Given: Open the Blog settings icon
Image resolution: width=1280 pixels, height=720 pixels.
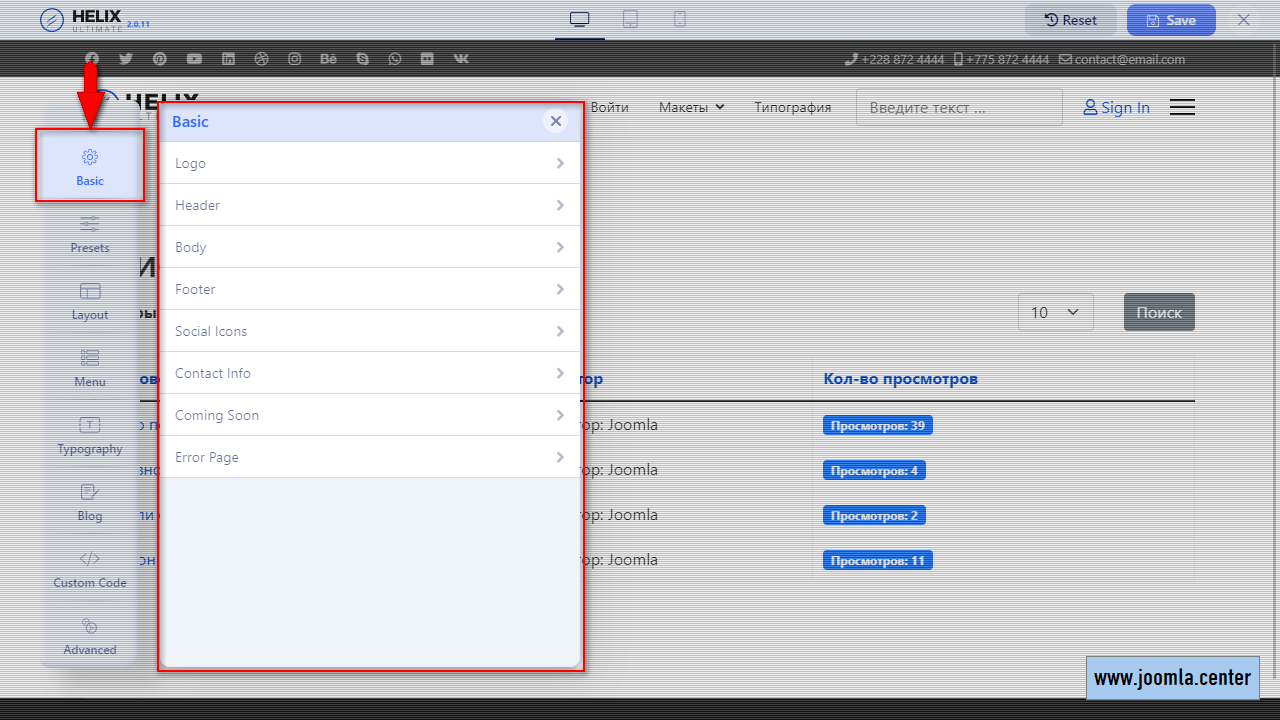Looking at the screenshot, I should [x=90, y=502].
